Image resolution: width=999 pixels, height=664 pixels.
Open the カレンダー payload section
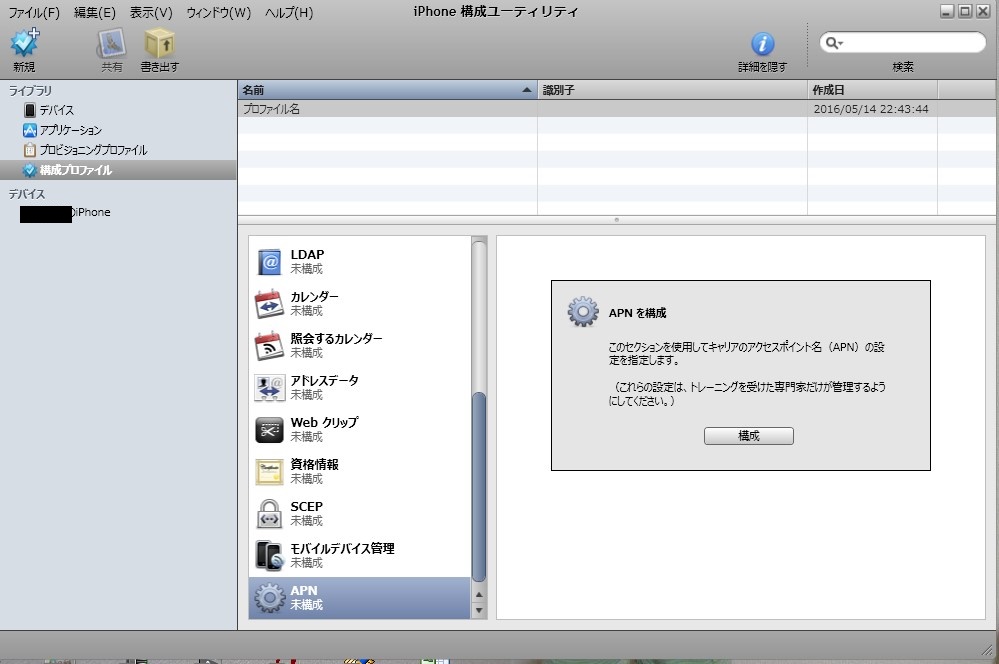[359, 303]
